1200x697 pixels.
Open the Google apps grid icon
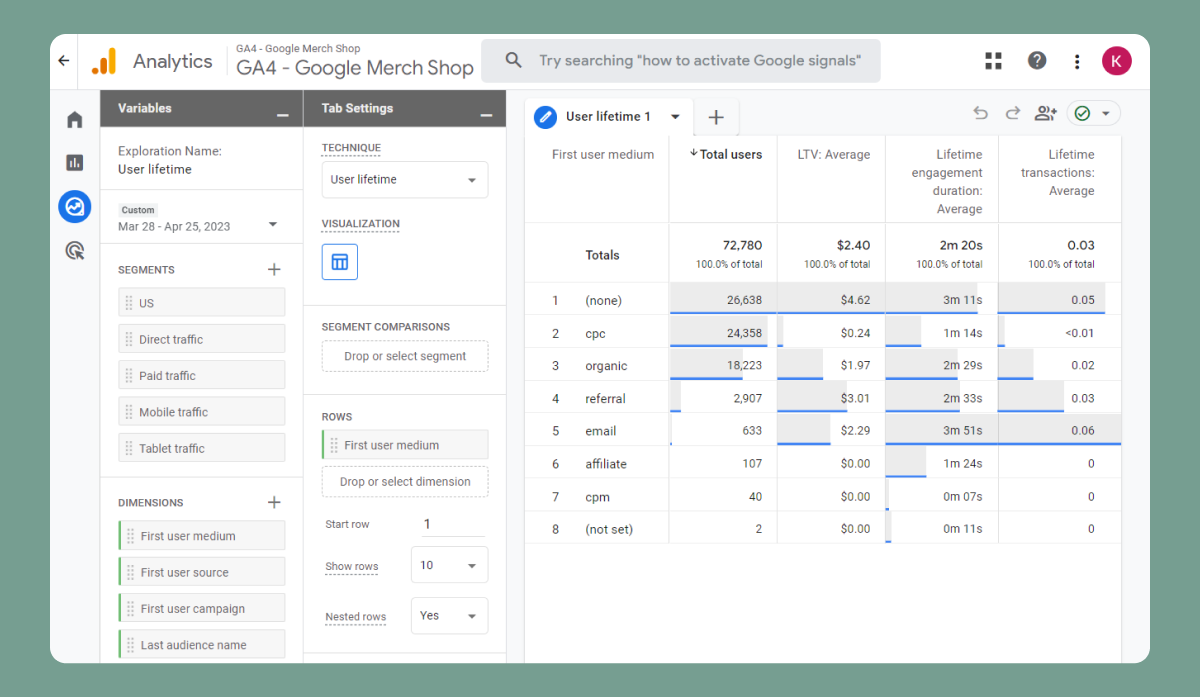[x=993, y=61]
